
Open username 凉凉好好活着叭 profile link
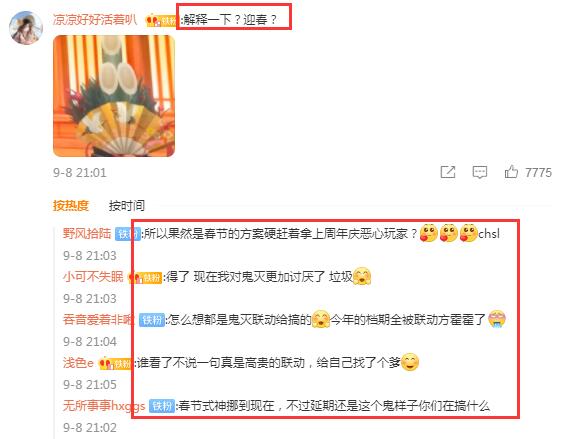[95, 20]
